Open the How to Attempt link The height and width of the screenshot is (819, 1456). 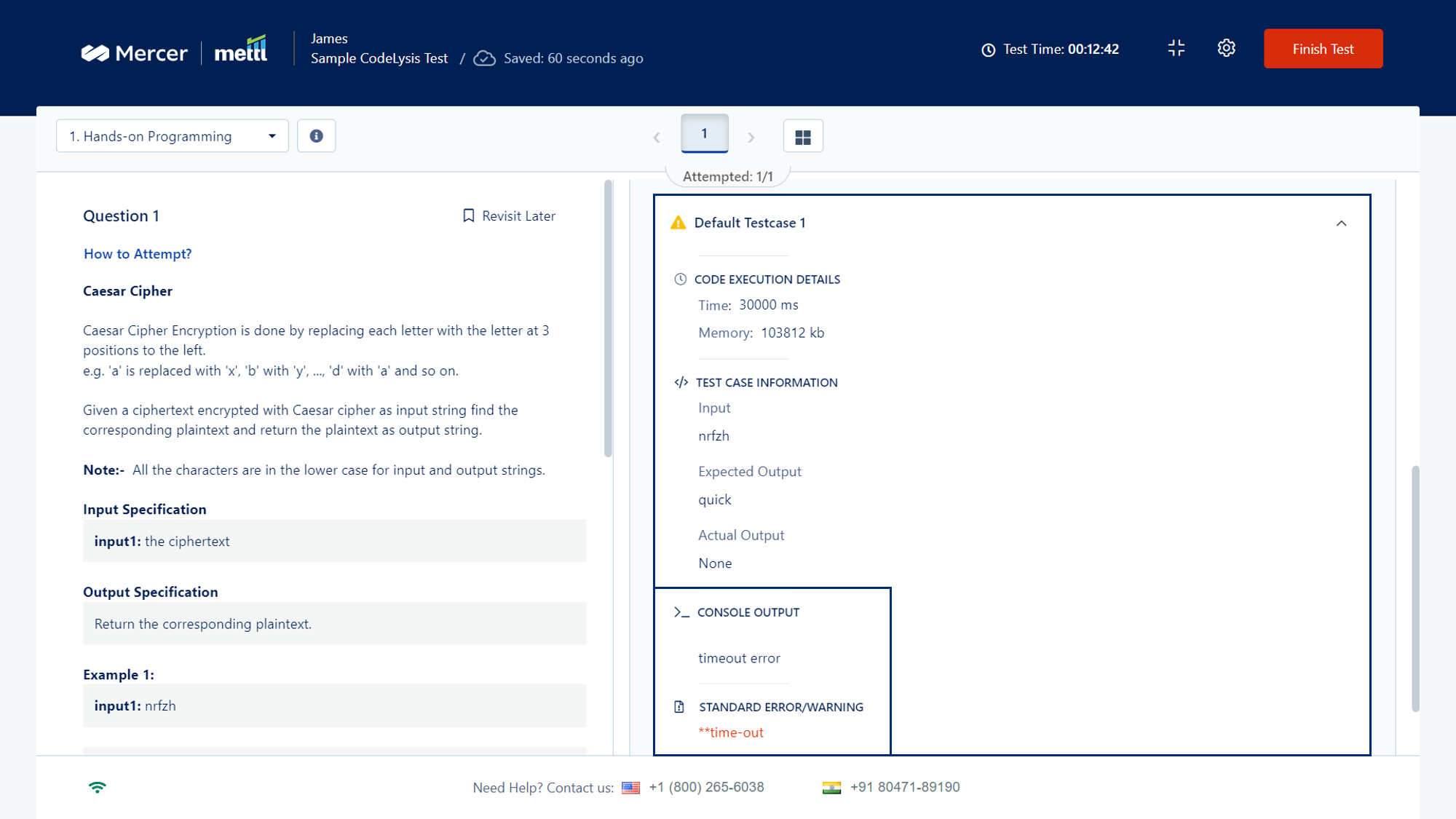click(x=138, y=253)
